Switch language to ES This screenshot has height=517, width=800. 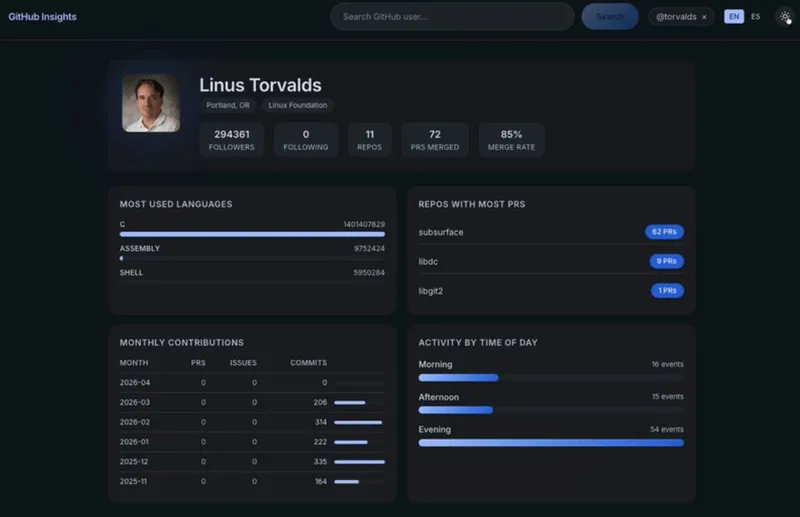click(x=755, y=17)
